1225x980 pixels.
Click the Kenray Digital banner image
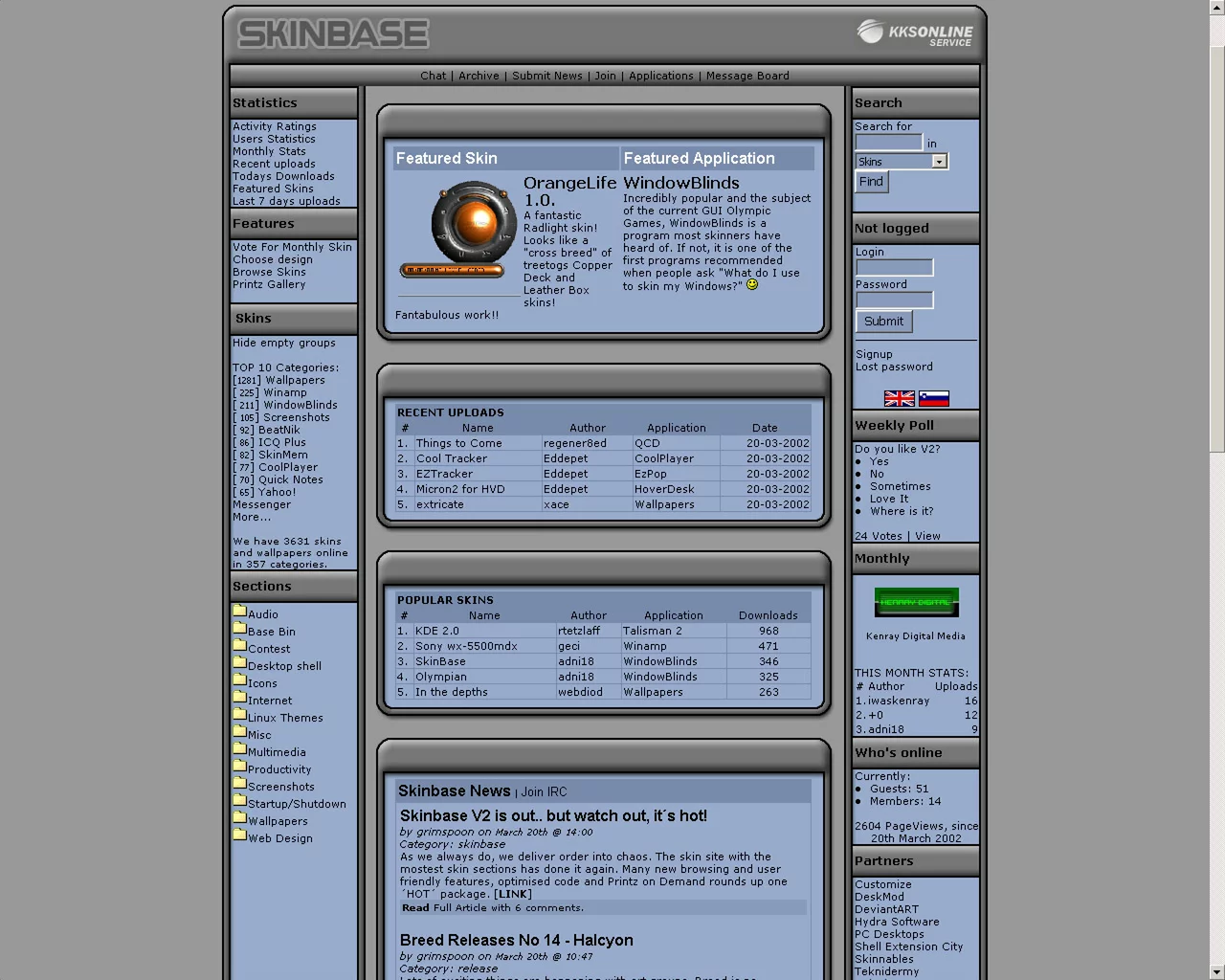[x=916, y=602]
